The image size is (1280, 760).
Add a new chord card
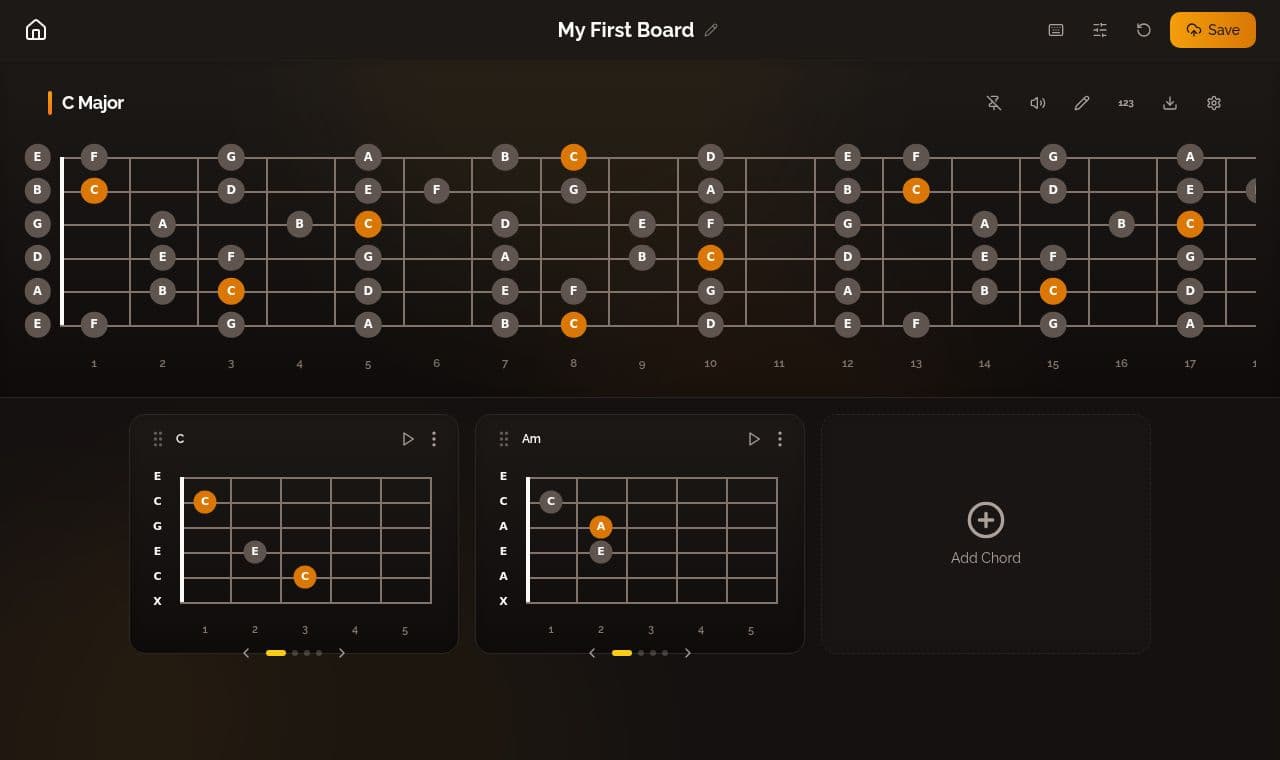coord(986,534)
